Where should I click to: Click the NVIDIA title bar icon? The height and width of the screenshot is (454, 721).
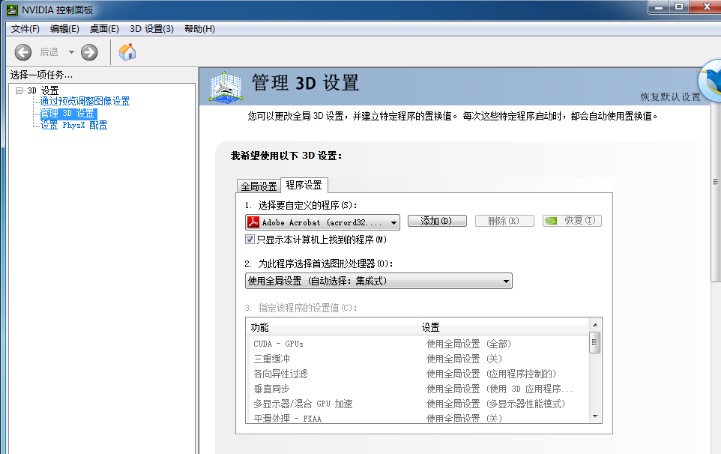(x=12, y=10)
